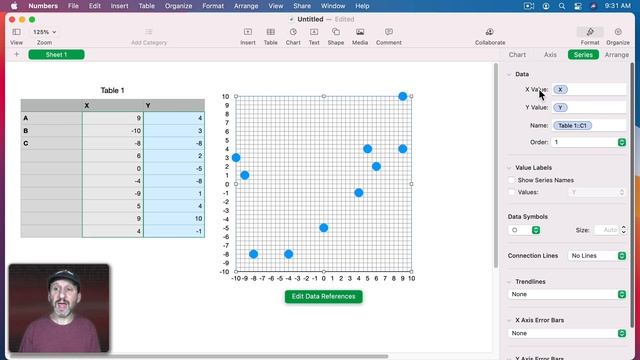Enable Show Series Names checkbox
This screenshot has height=360, width=640.
coord(511,180)
